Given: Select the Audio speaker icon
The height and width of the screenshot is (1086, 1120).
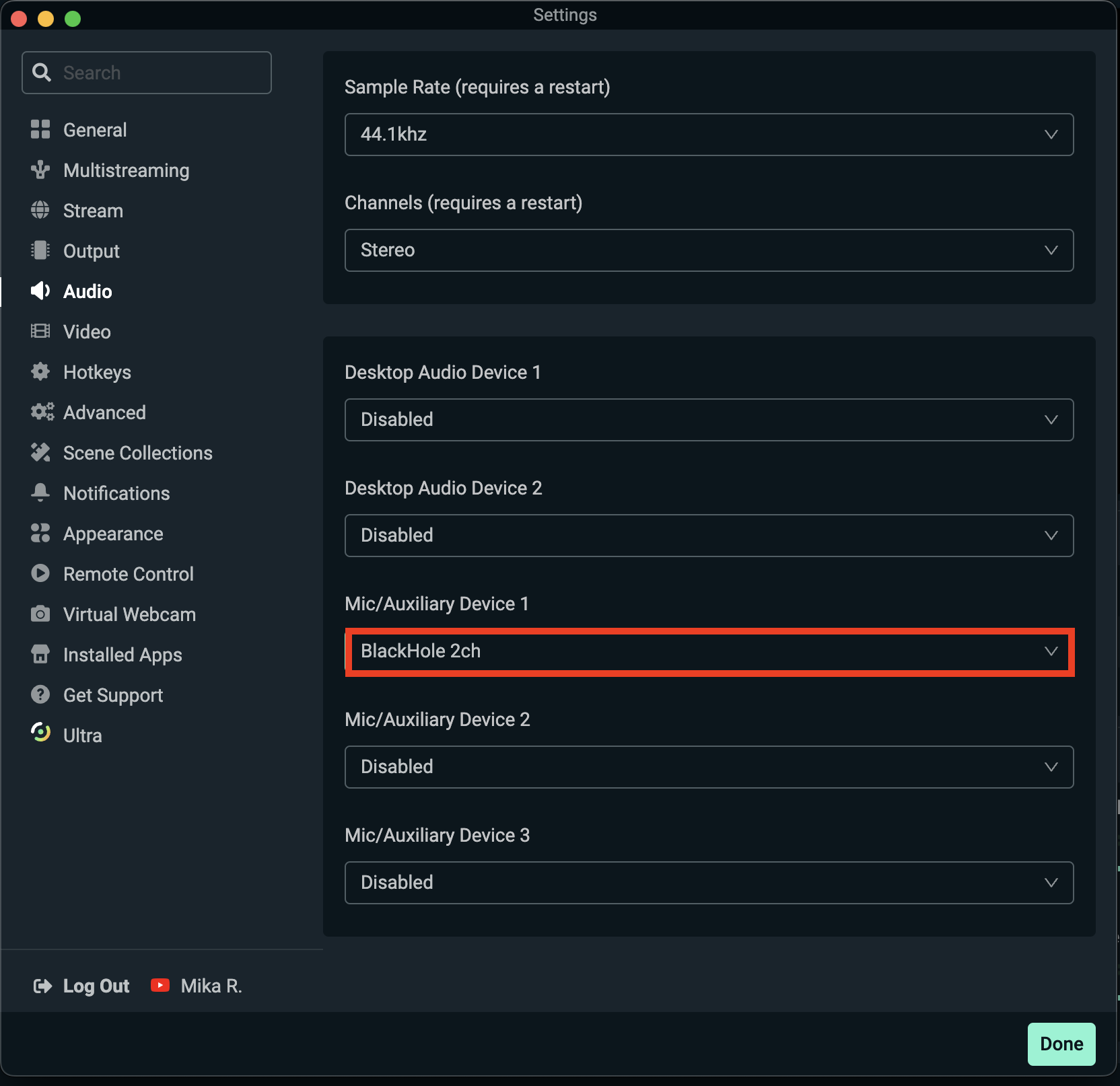Looking at the screenshot, I should click(x=40, y=291).
